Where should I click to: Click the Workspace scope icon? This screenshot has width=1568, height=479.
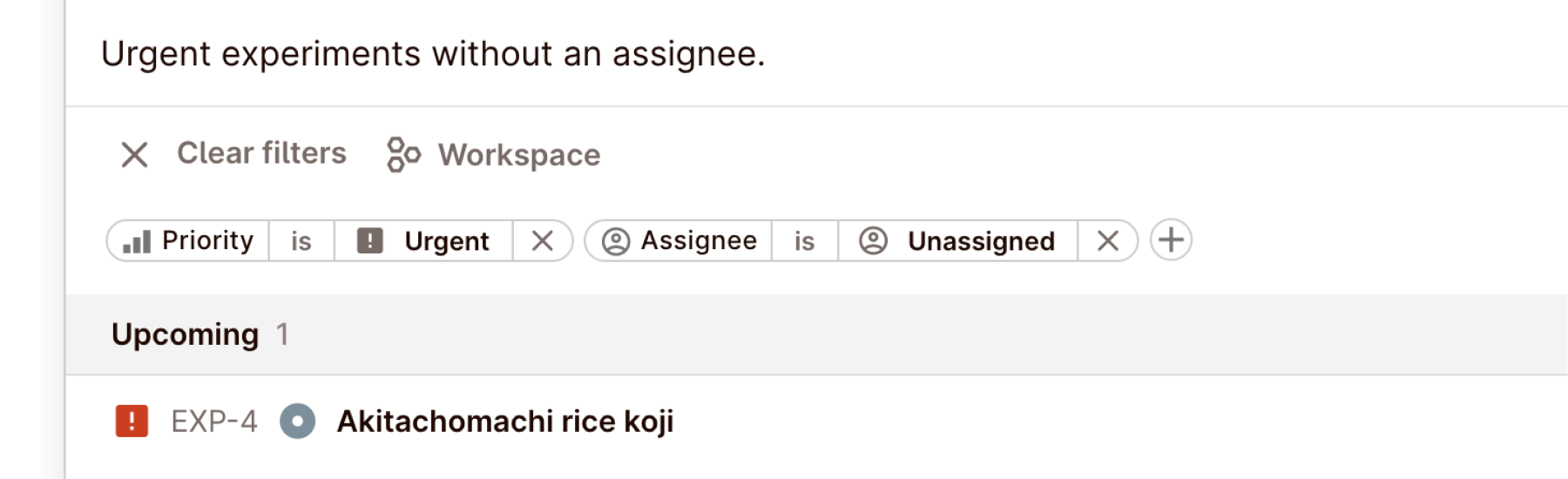click(403, 155)
